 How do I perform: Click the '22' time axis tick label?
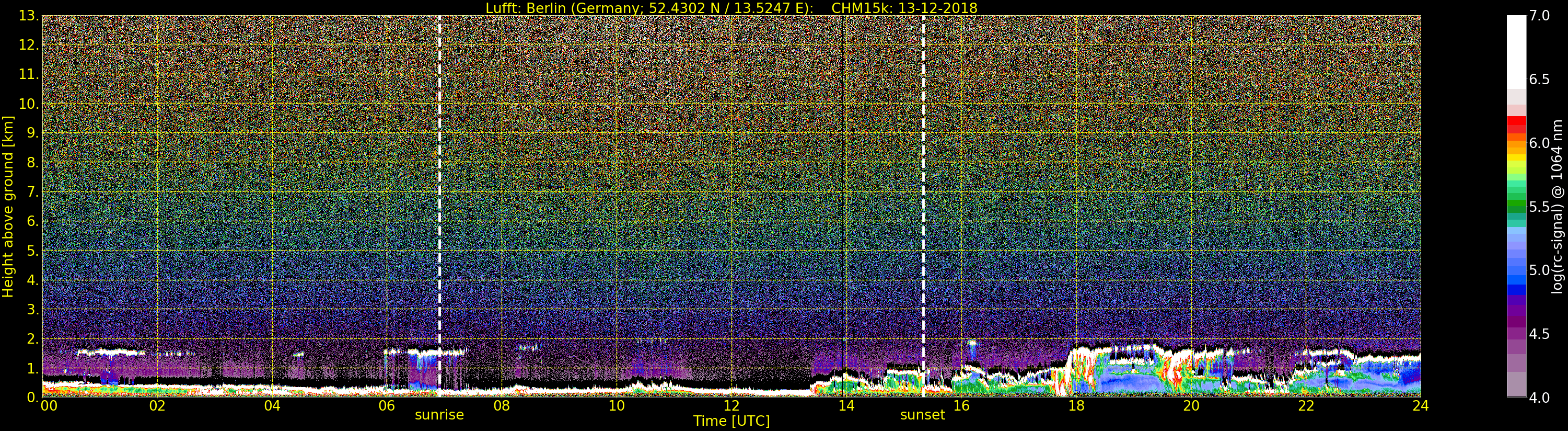click(x=1306, y=405)
